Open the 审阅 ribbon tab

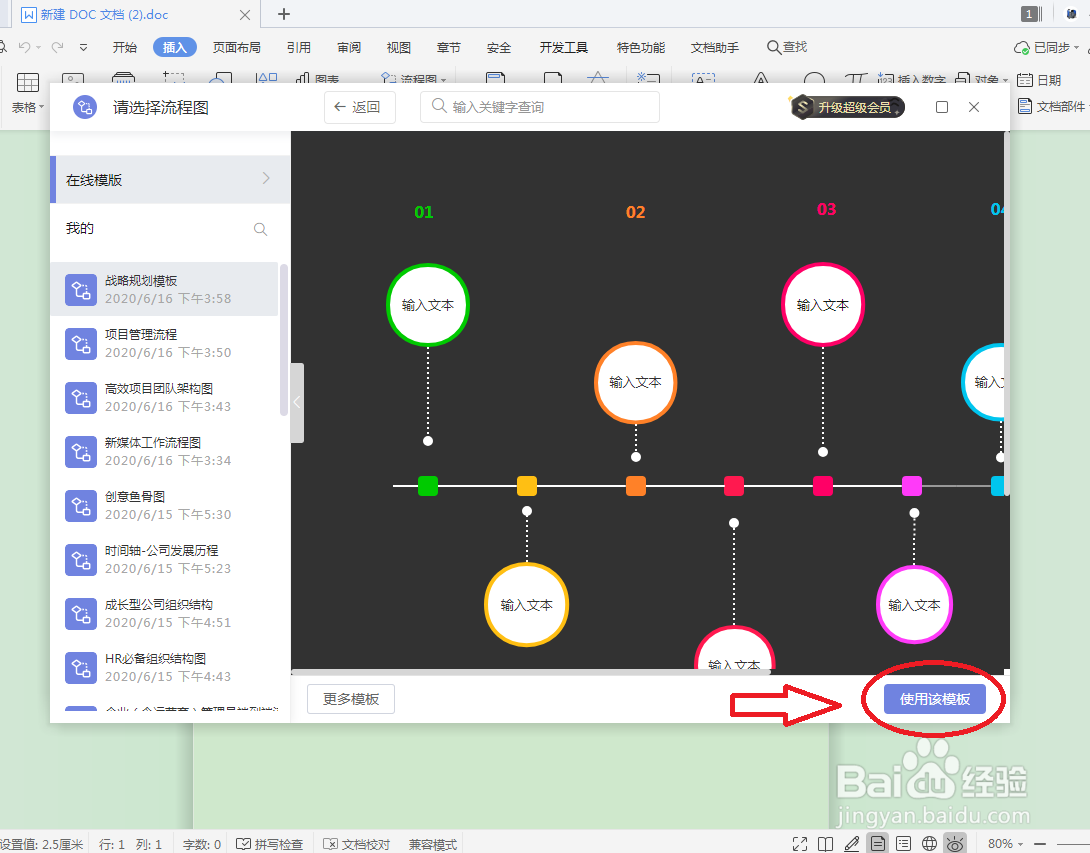tap(349, 47)
